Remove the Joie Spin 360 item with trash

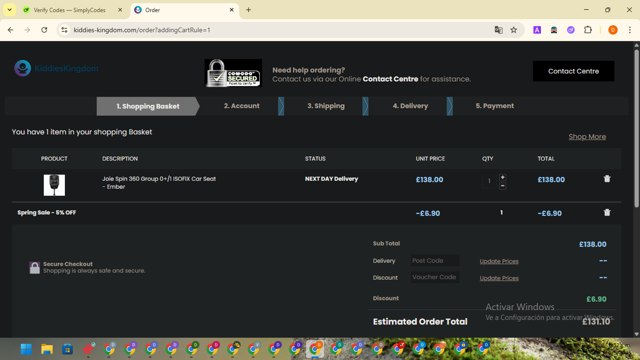[x=607, y=179]
